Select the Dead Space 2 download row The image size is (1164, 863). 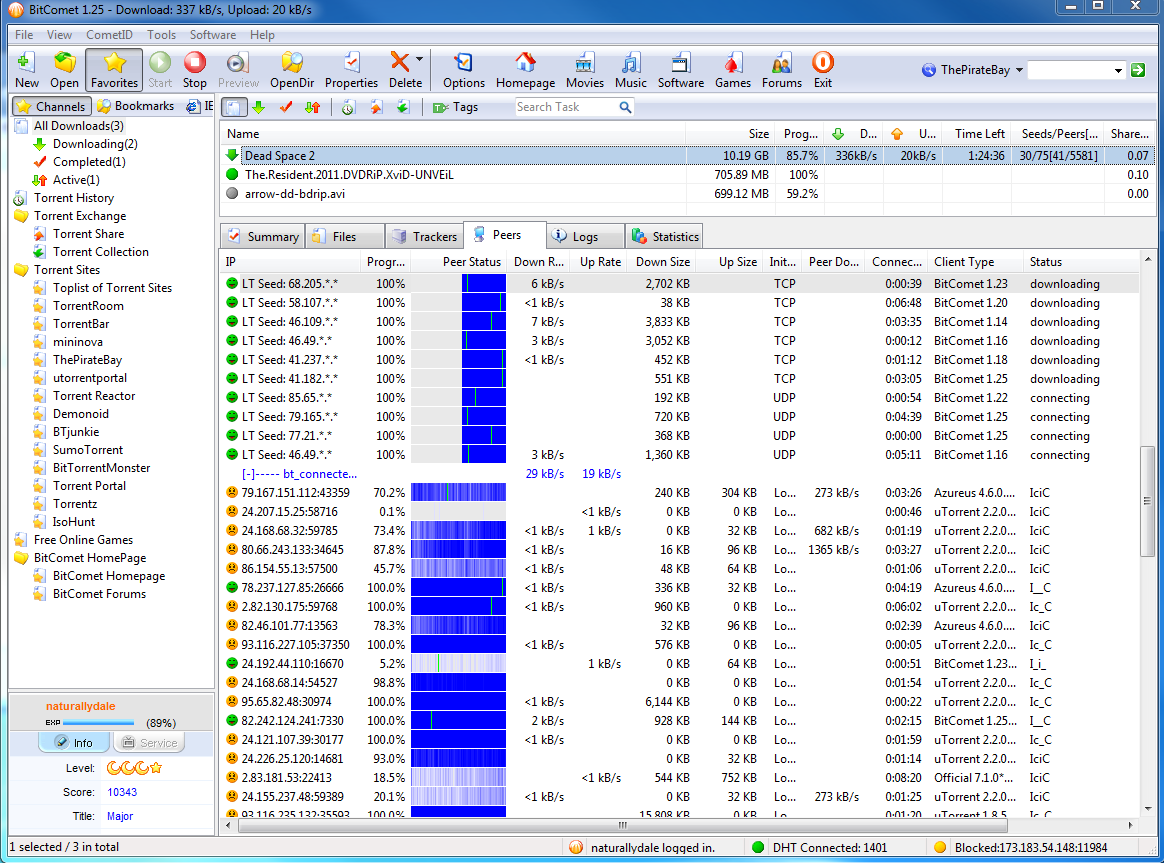[687, 156]
